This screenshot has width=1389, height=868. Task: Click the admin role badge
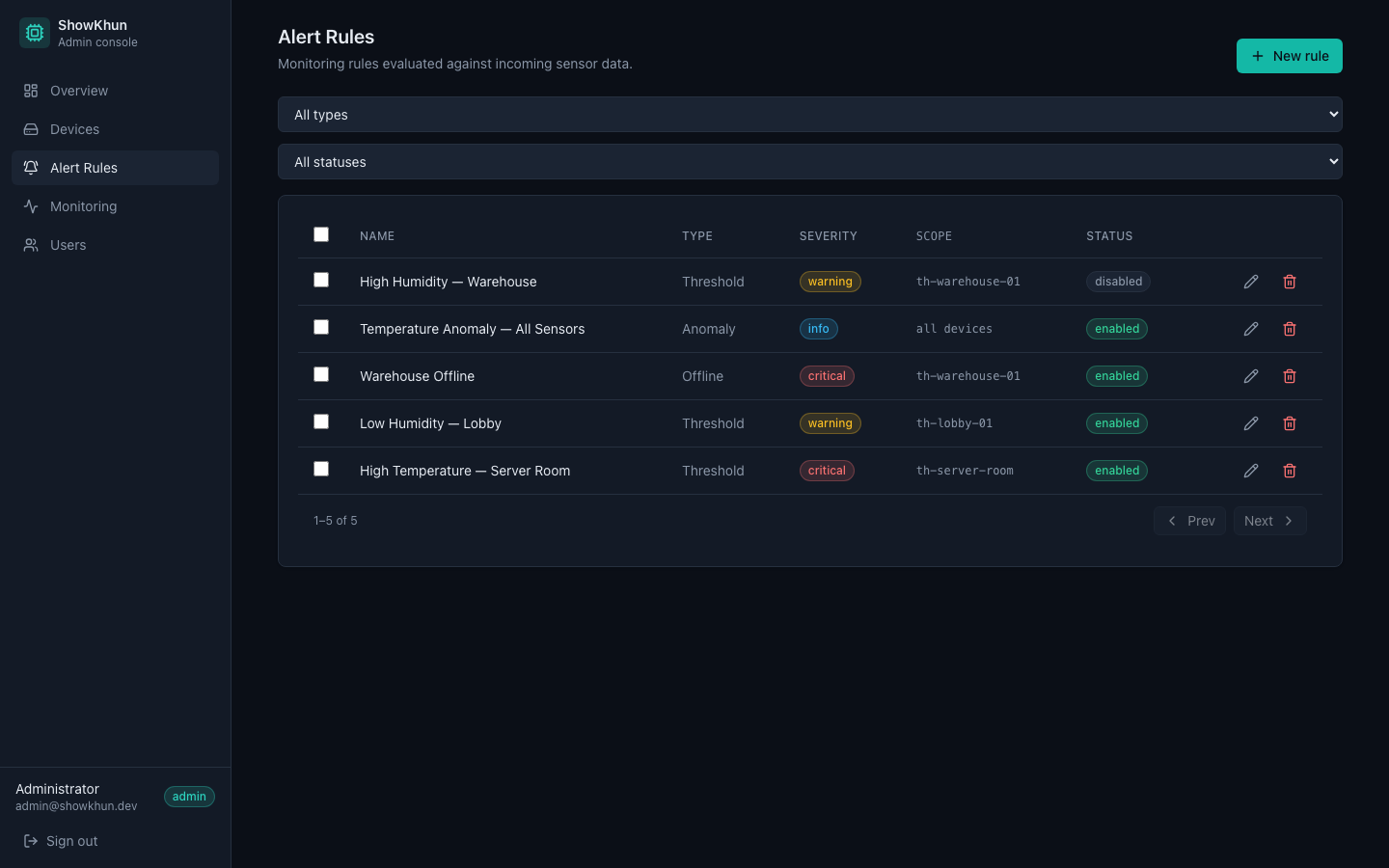(189, 797)
